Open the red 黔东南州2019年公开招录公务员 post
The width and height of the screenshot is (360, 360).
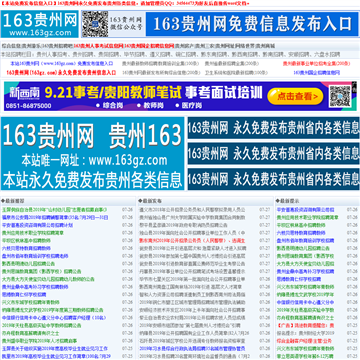click(x=192, y=241)
